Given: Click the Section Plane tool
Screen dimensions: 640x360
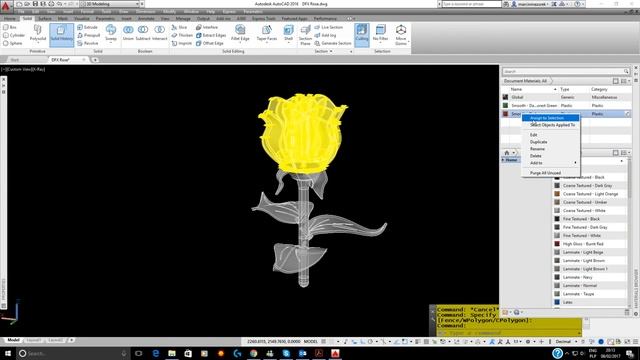Looking at the screenshot, I should [x=305, y=35].
